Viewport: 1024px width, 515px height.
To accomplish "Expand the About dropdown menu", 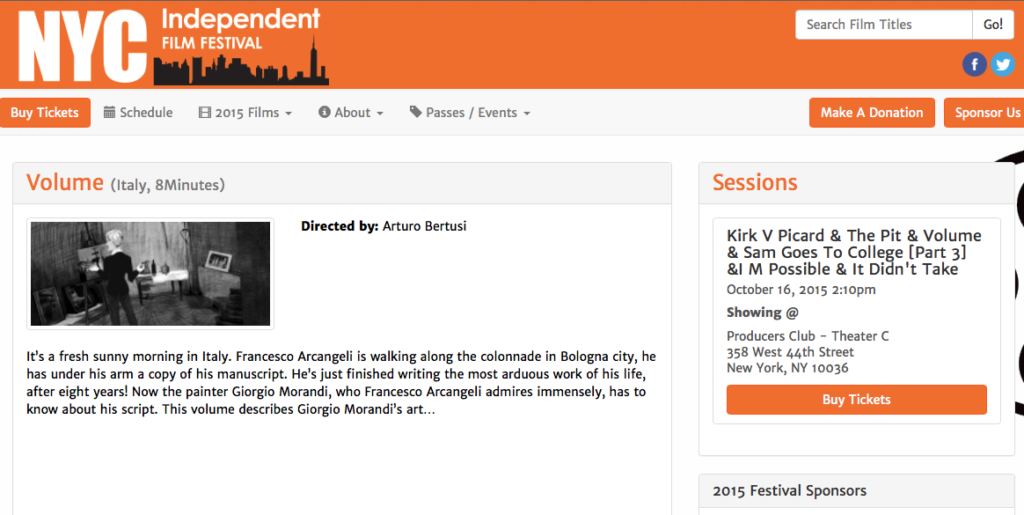I will 351,112.
